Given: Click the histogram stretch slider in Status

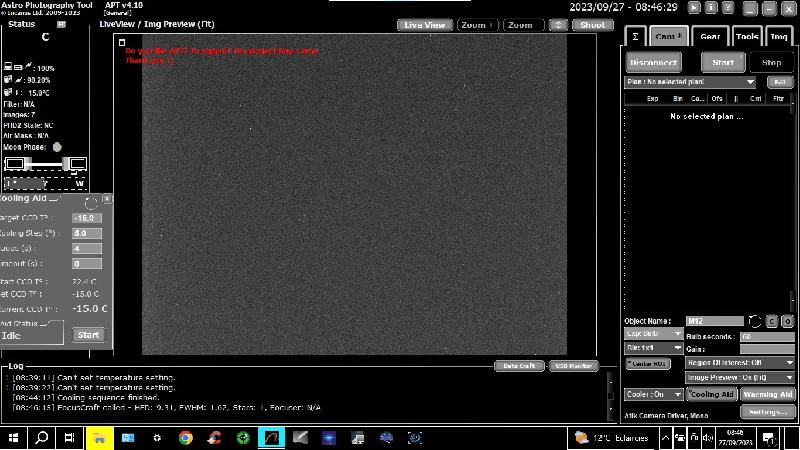Looking at the screenshot, I should [46, 164].
